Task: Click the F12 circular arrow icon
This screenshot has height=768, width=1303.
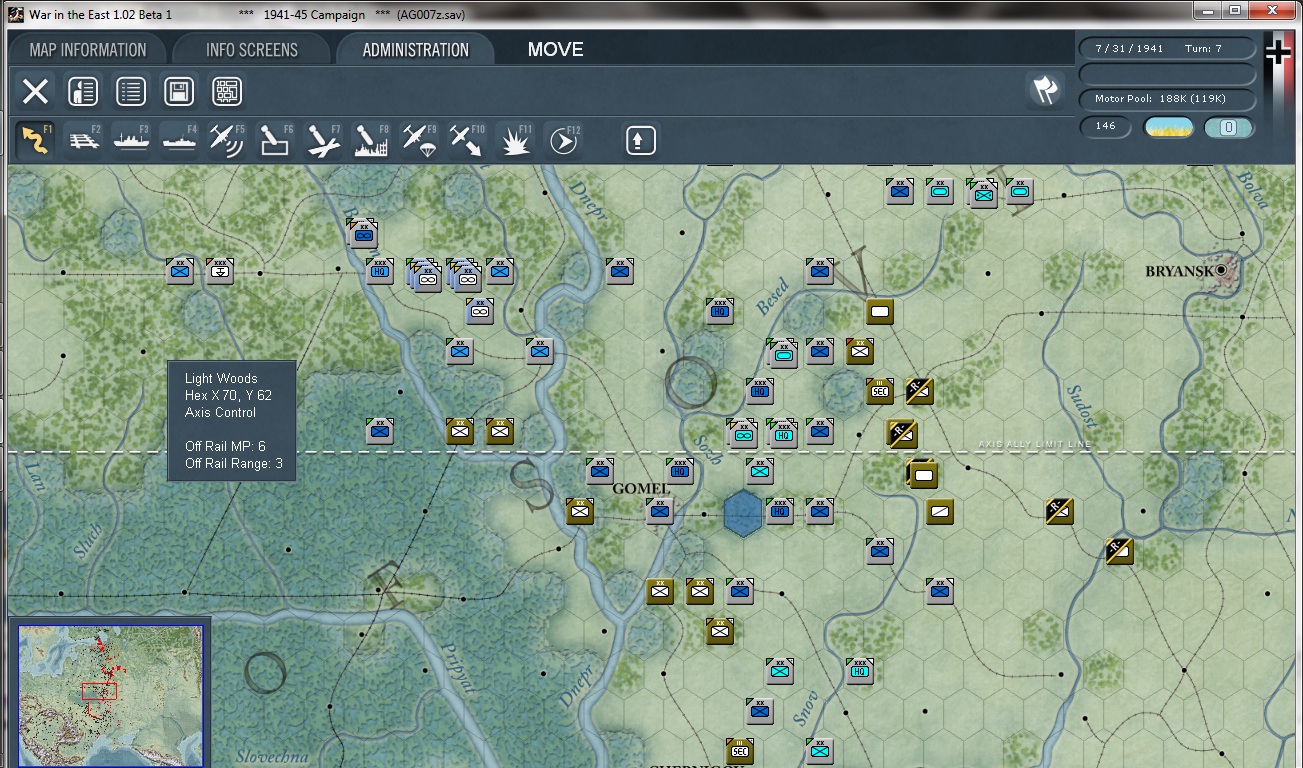Action: click(x=564, y=140)
